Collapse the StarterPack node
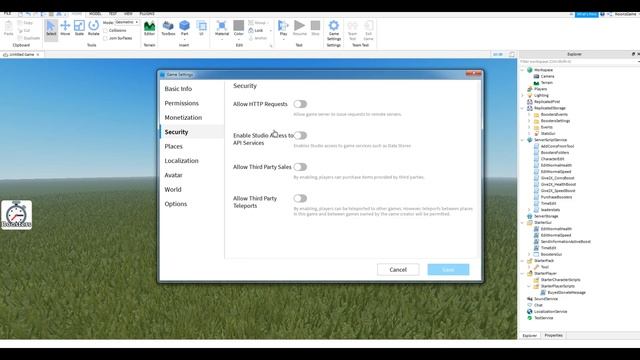 (x=522, y=261)
